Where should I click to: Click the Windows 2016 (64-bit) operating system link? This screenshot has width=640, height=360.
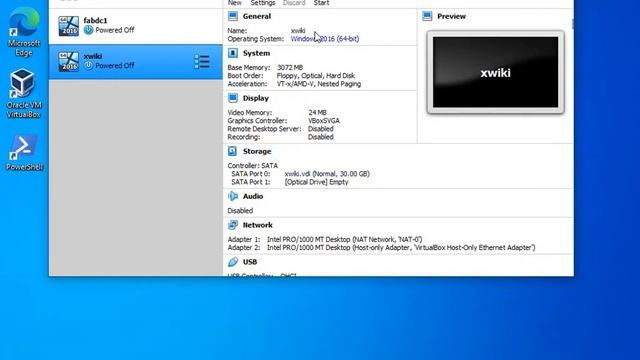(325, 39)
